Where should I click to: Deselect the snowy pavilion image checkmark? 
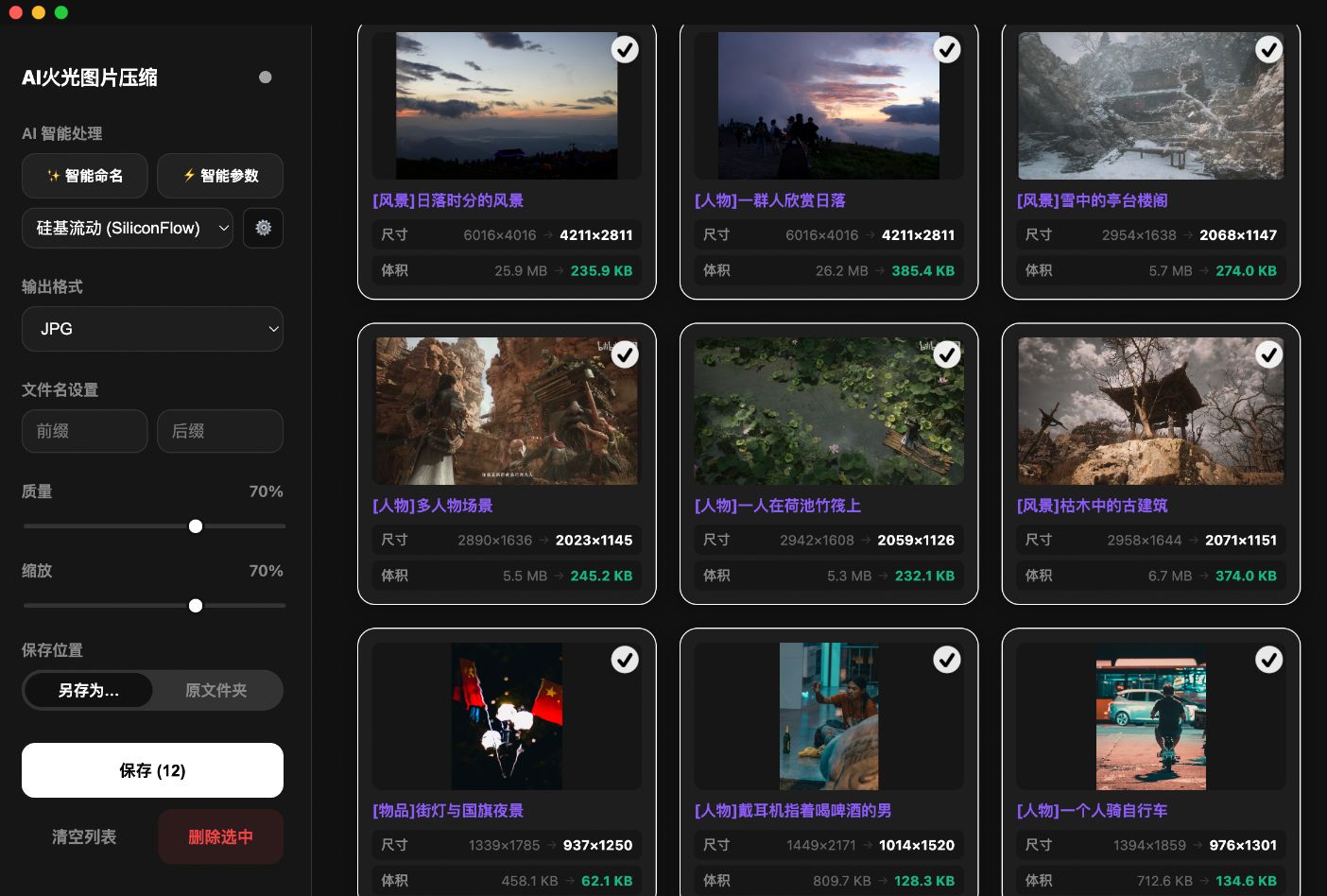point(1268,49)
